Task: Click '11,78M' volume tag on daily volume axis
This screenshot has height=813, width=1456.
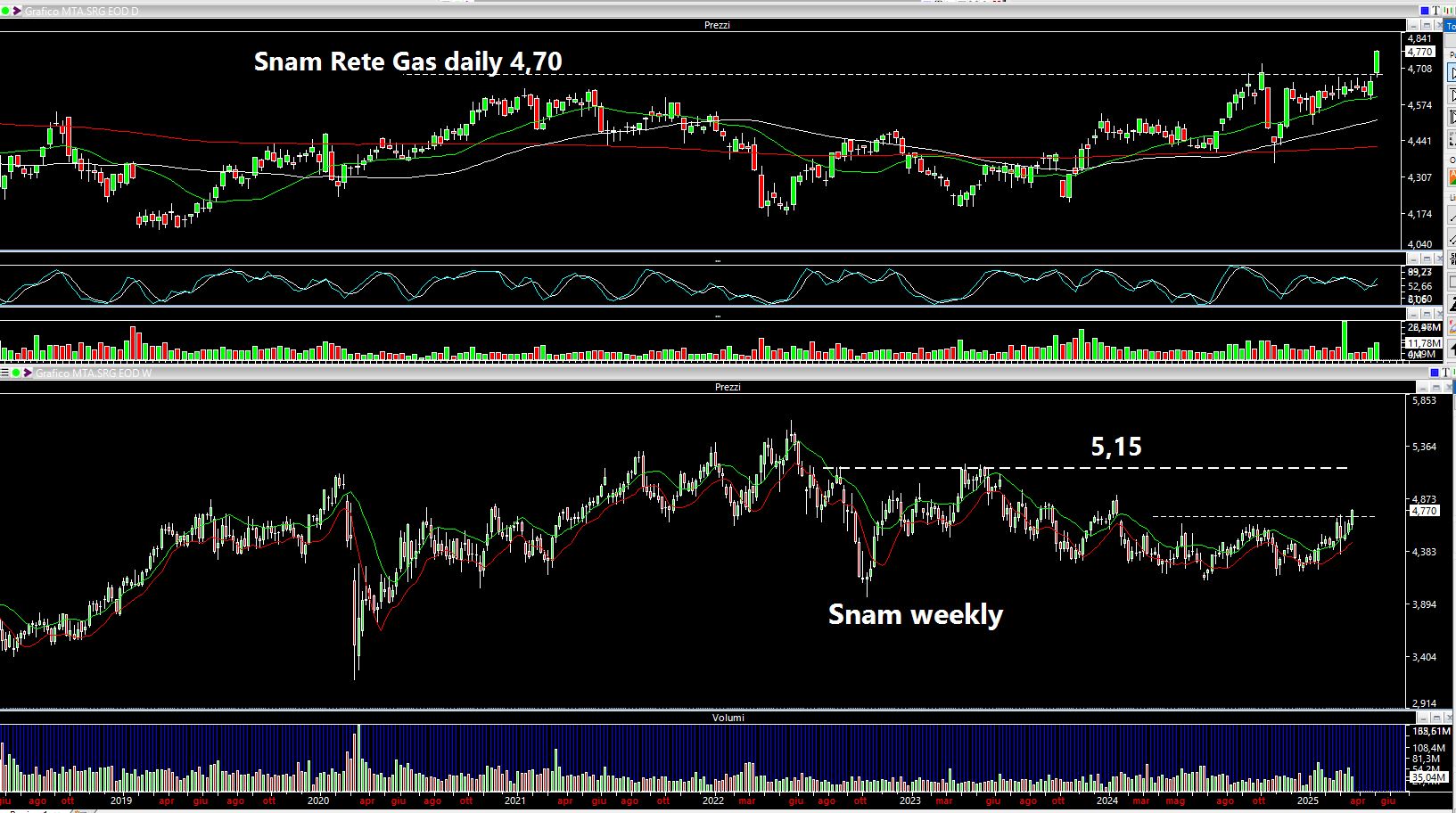Action: tap(1424, 343)
